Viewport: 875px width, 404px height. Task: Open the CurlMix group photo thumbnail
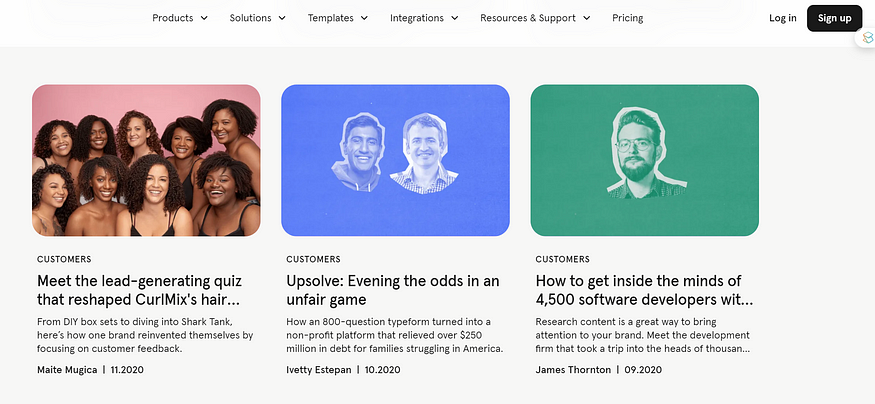click(146, 160)
